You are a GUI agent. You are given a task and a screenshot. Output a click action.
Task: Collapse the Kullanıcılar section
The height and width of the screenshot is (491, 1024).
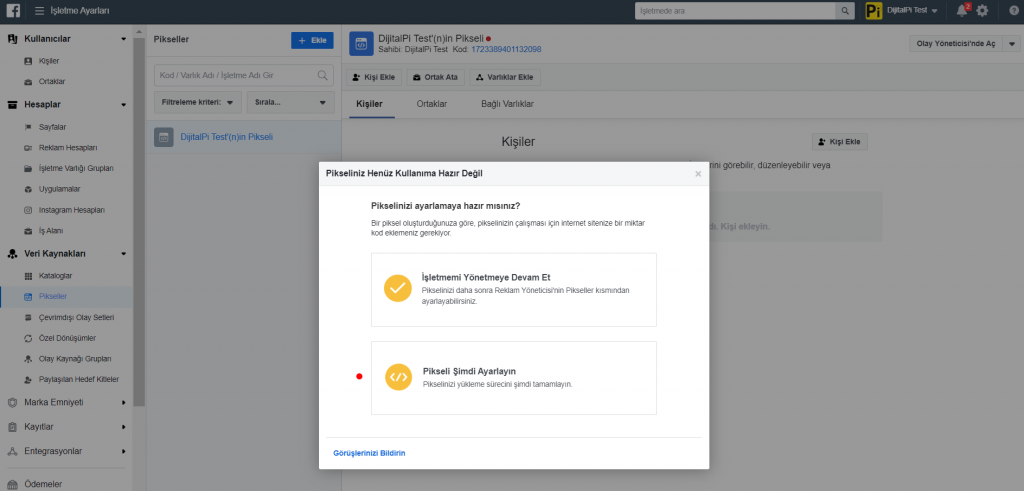123,39
